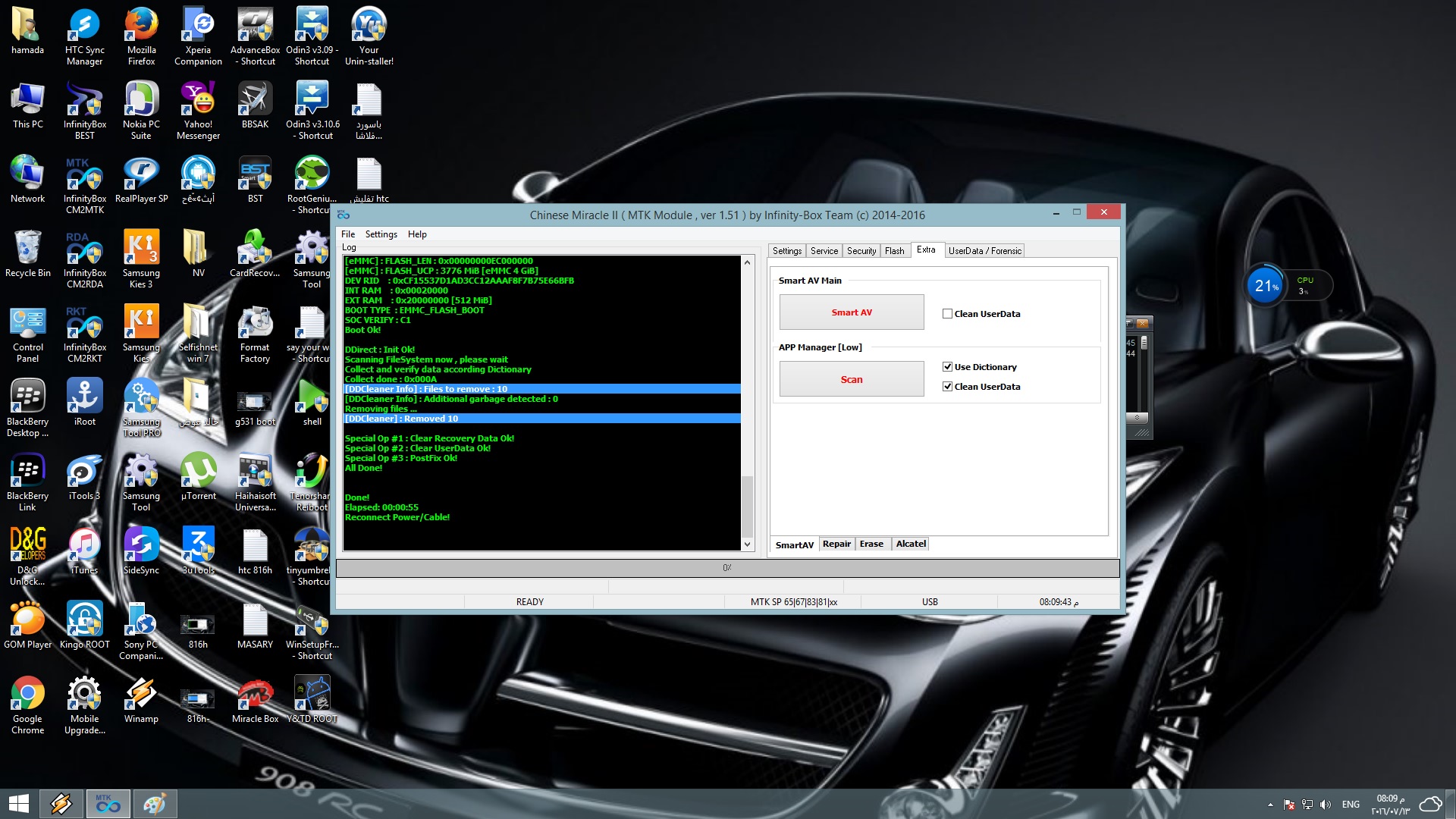Switch to the Flash tab

894,251
